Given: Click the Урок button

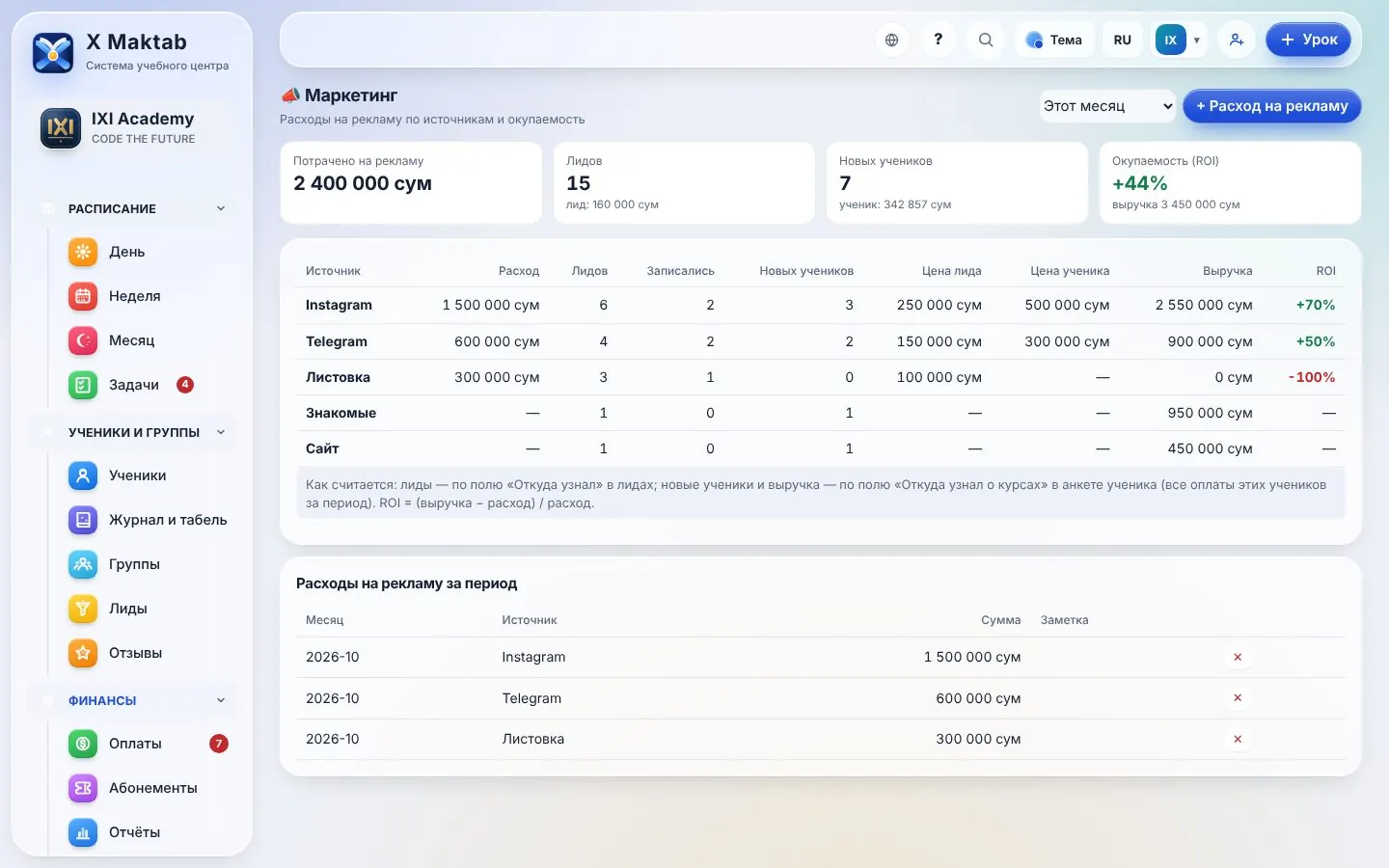Looking at the screenshot, I should [1308, 40].
